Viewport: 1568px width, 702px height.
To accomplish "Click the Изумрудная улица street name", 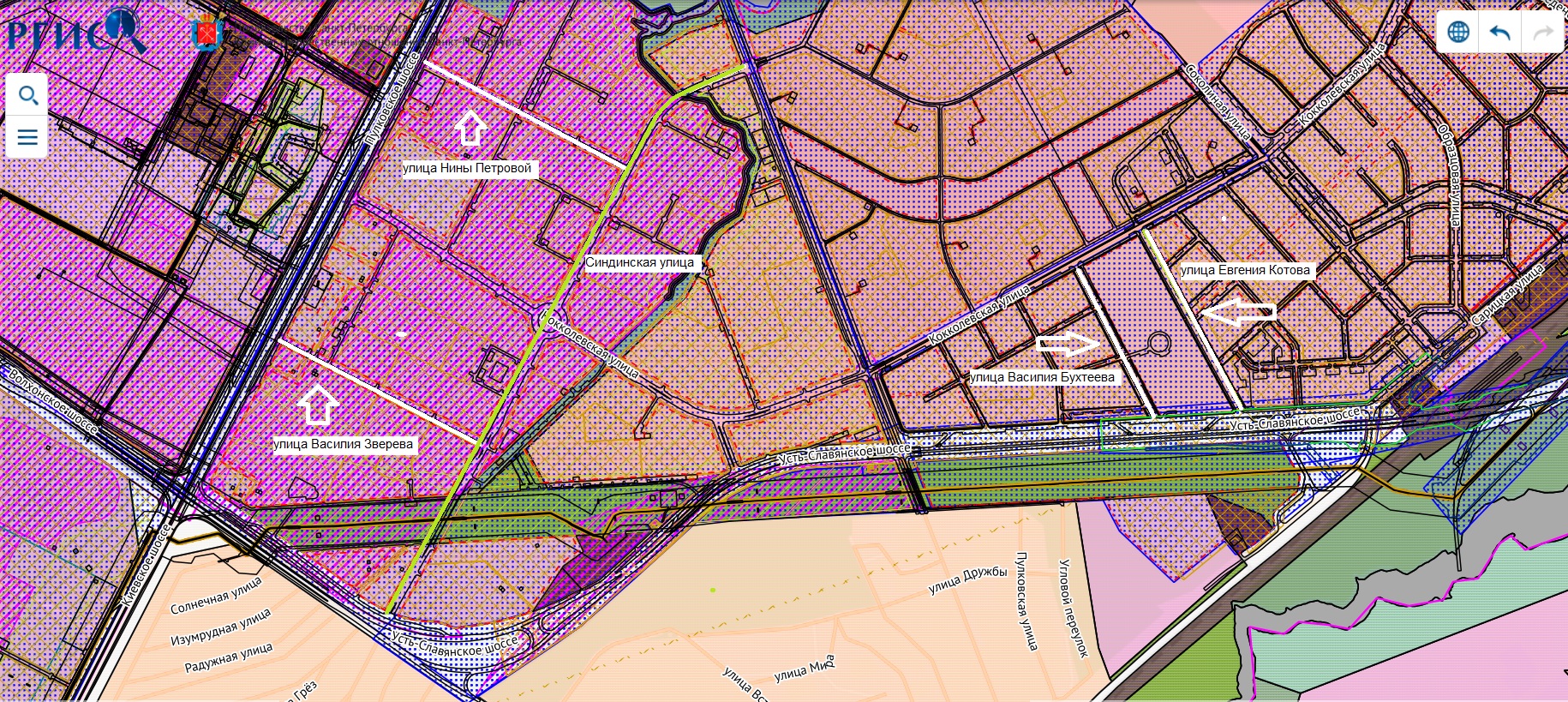I will (220, 627).
